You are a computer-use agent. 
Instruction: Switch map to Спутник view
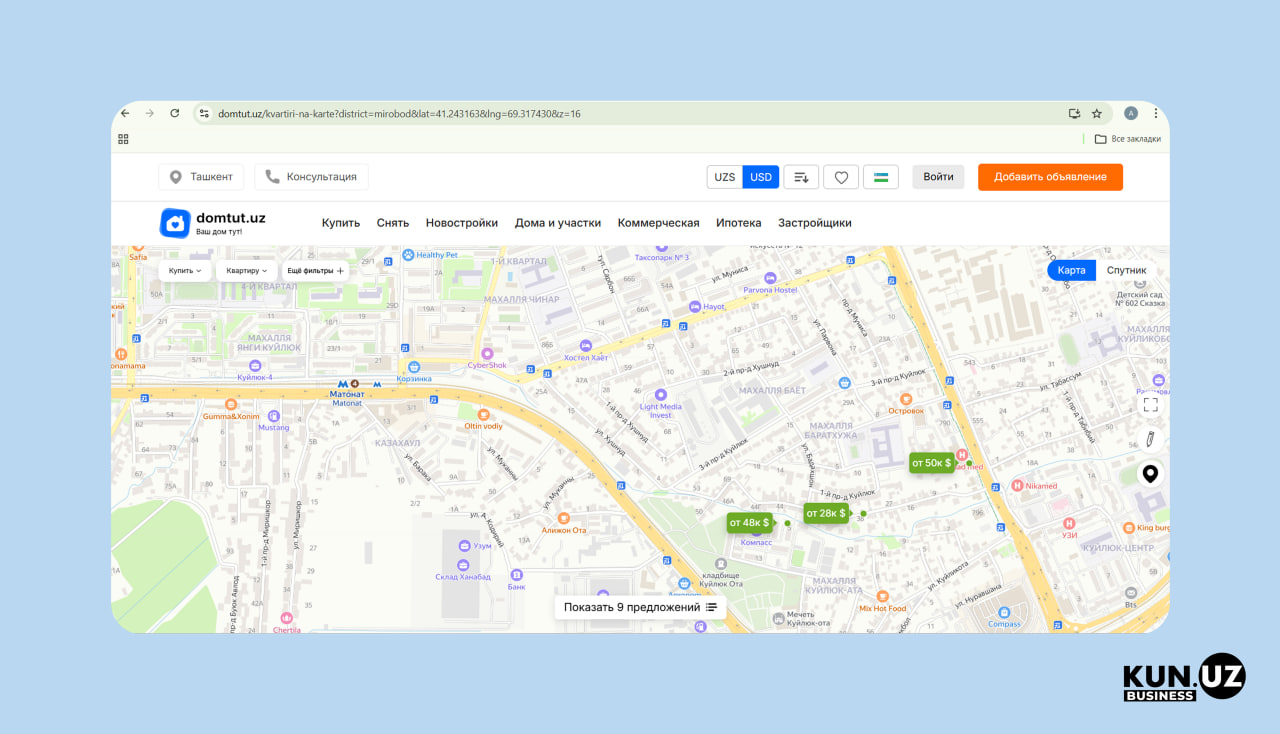pos(1126,271)
